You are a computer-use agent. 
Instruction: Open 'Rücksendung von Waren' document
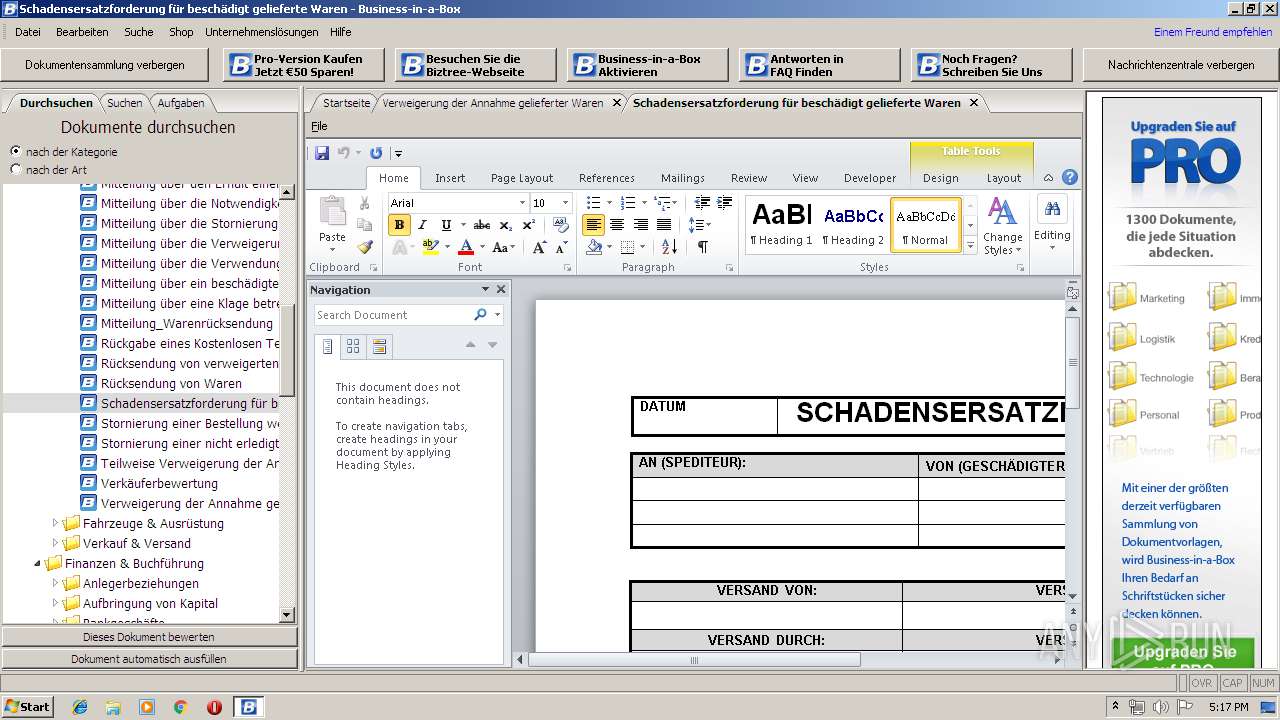pyautogui.click(x=171, y=383)
